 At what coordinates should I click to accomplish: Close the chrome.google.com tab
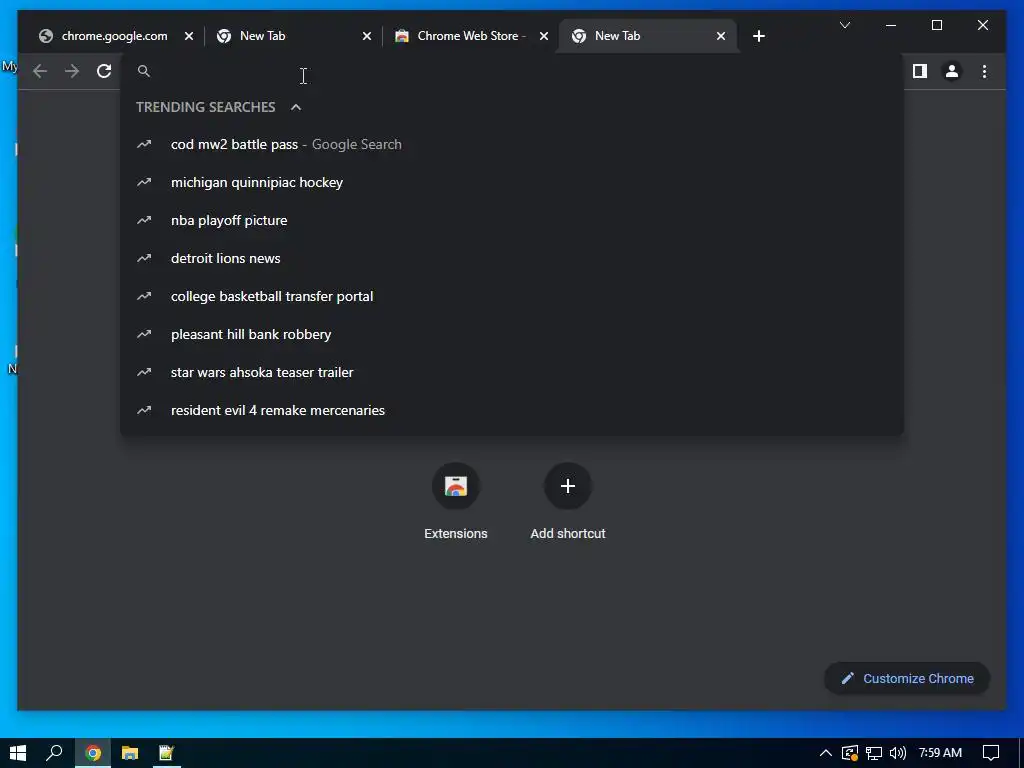click(x=189, y=36)
